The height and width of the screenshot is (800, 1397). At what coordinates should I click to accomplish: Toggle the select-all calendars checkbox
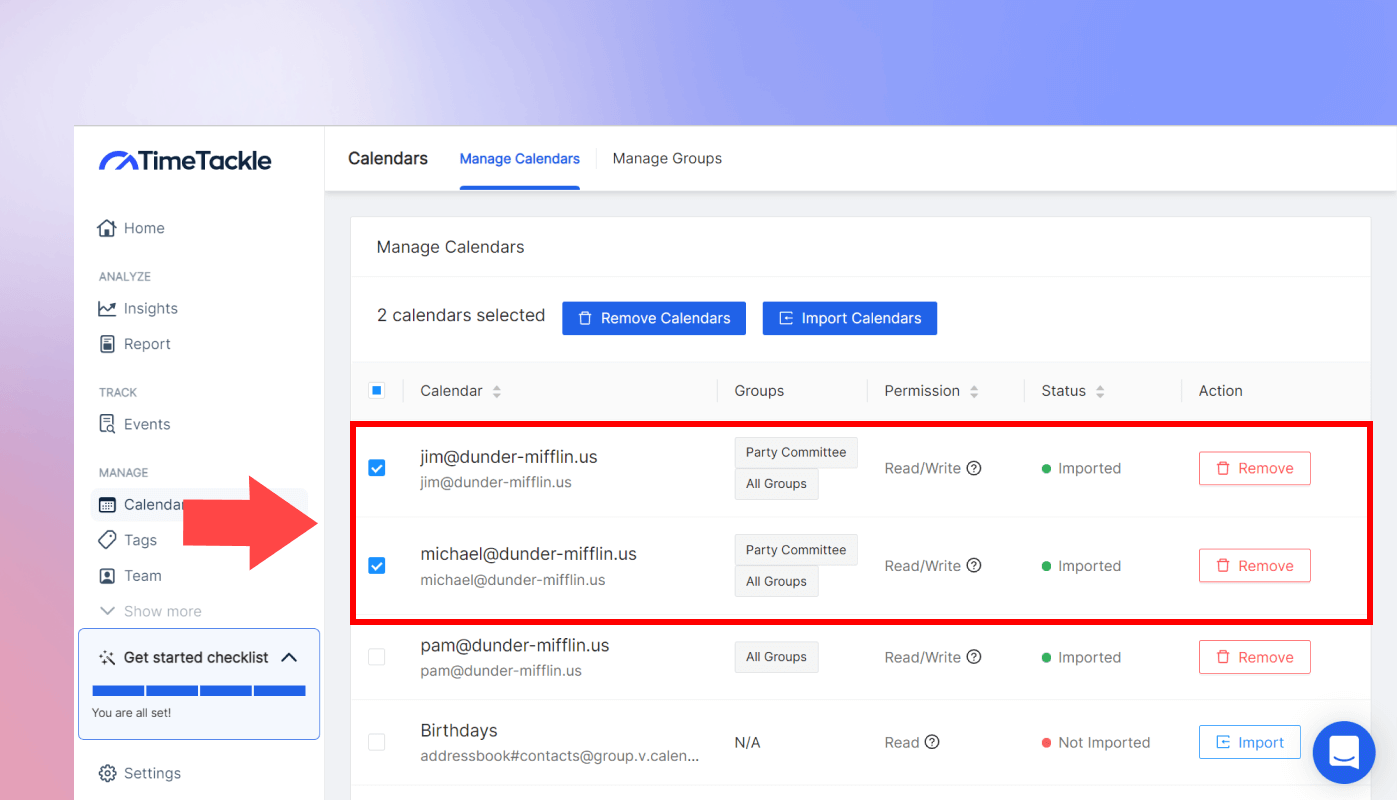(377, 390)
